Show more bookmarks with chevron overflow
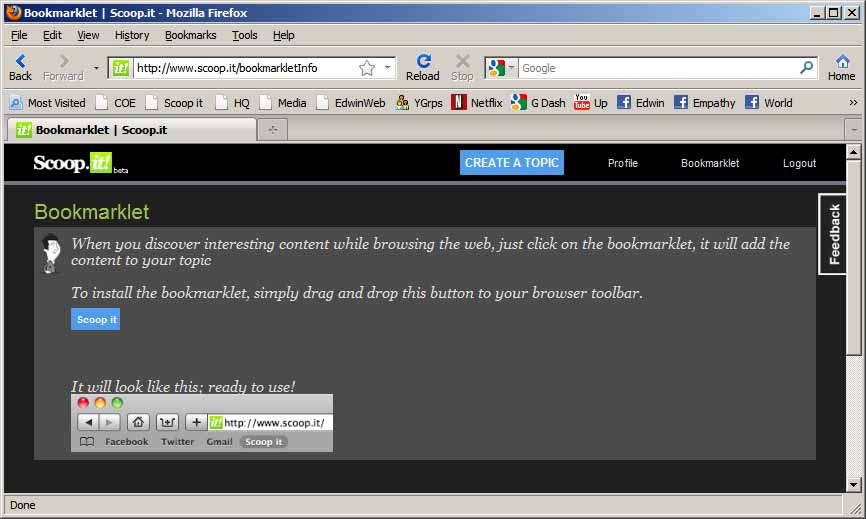Image resolution: width=866 pixels, height=519 pixels. (853, 102)
